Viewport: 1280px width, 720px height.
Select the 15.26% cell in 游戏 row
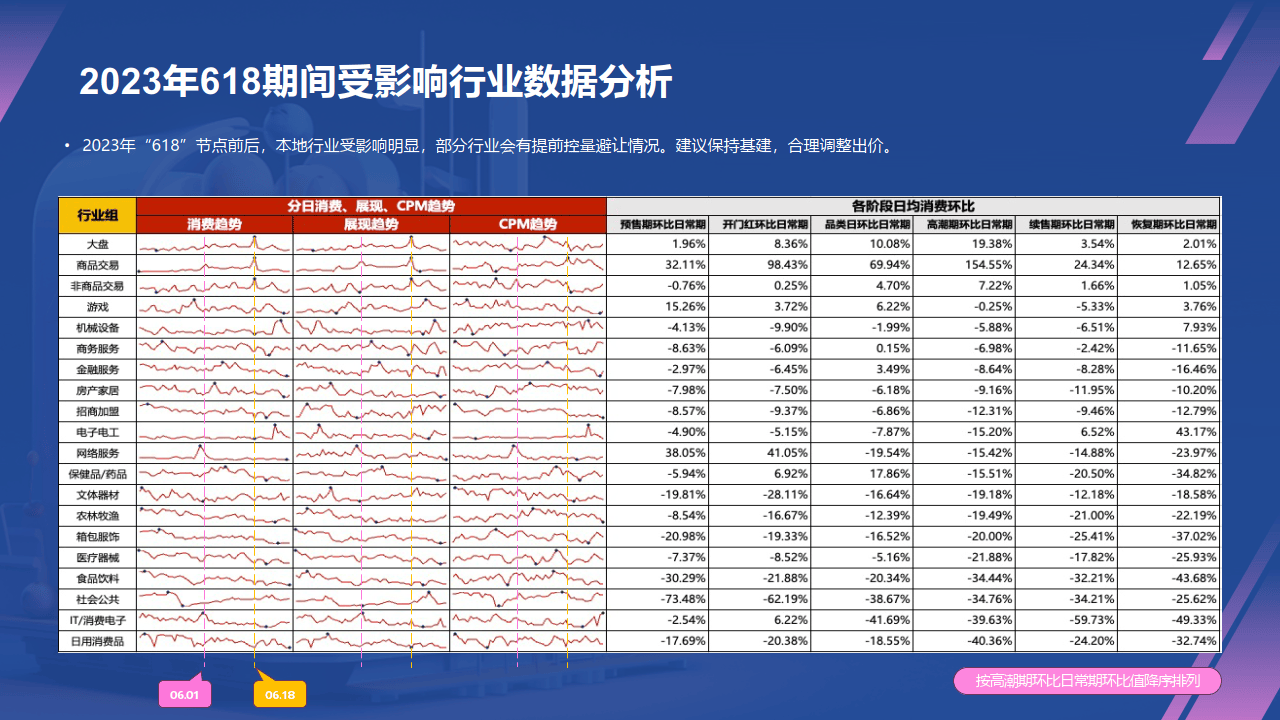658,307
